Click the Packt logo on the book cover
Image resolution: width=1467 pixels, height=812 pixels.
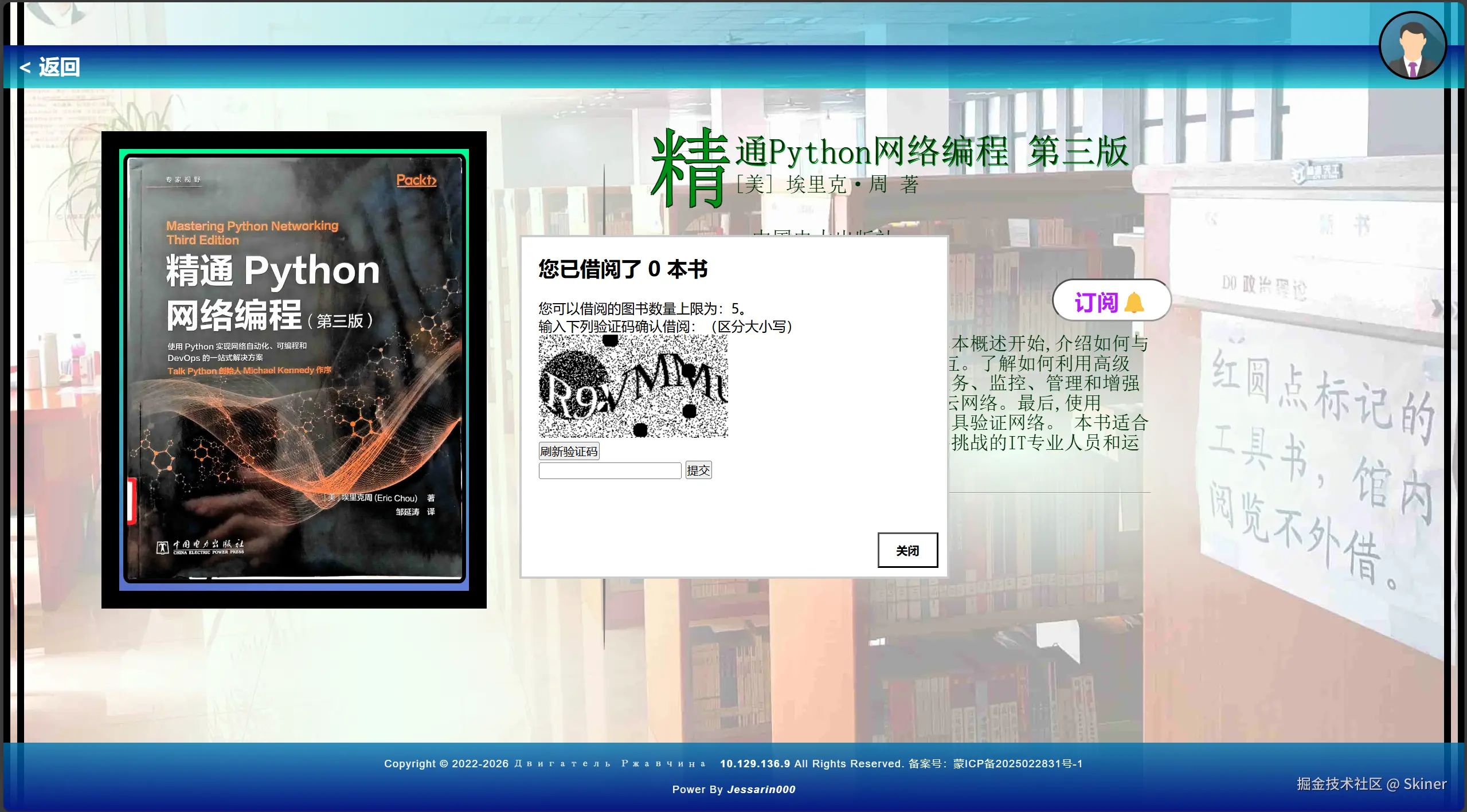[416, 180]
